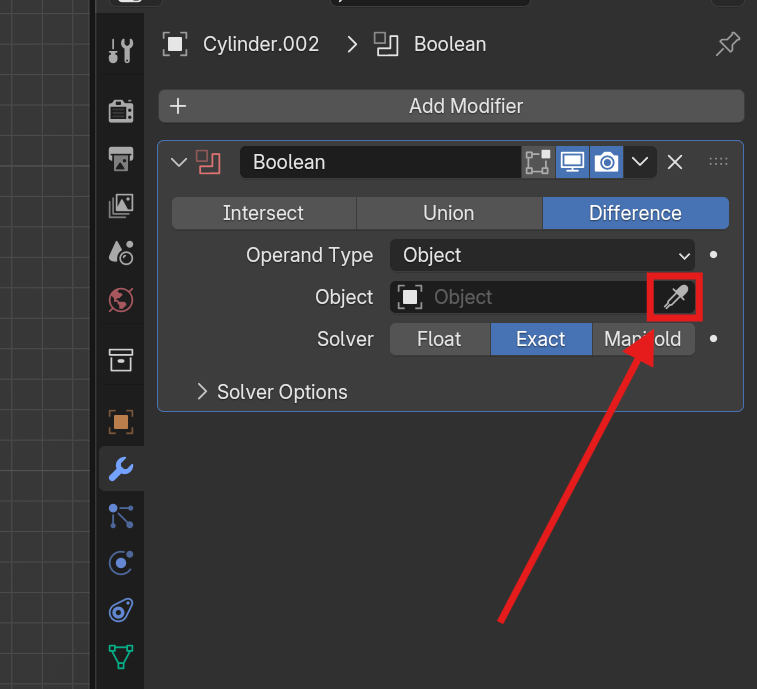Open the Object Data mesh tab
Viewport: 757px width, 689px height.
[121, 657]
